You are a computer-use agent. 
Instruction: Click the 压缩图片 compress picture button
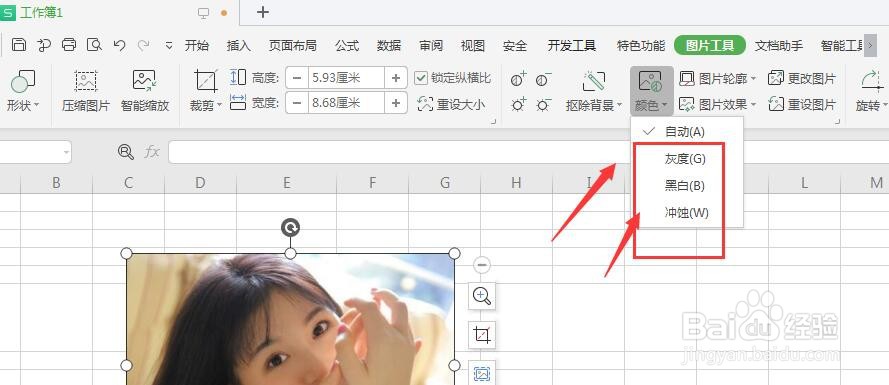86,91
